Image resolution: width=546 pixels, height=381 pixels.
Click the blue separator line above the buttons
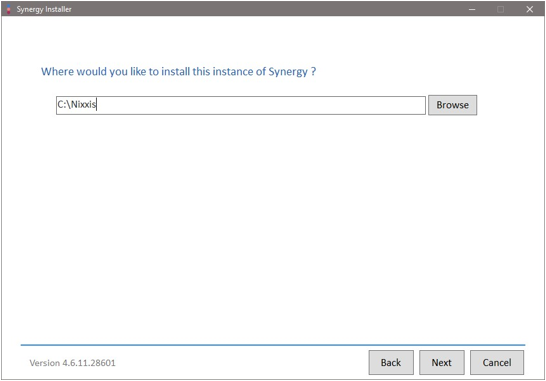[x=273, y=345]
